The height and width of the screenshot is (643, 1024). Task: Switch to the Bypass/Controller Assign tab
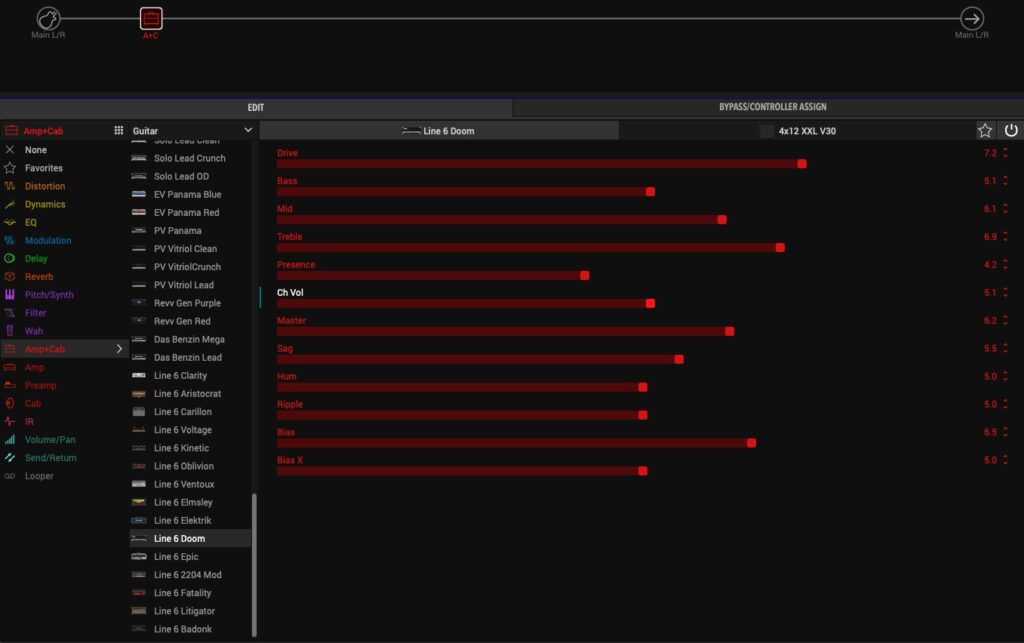772,107
